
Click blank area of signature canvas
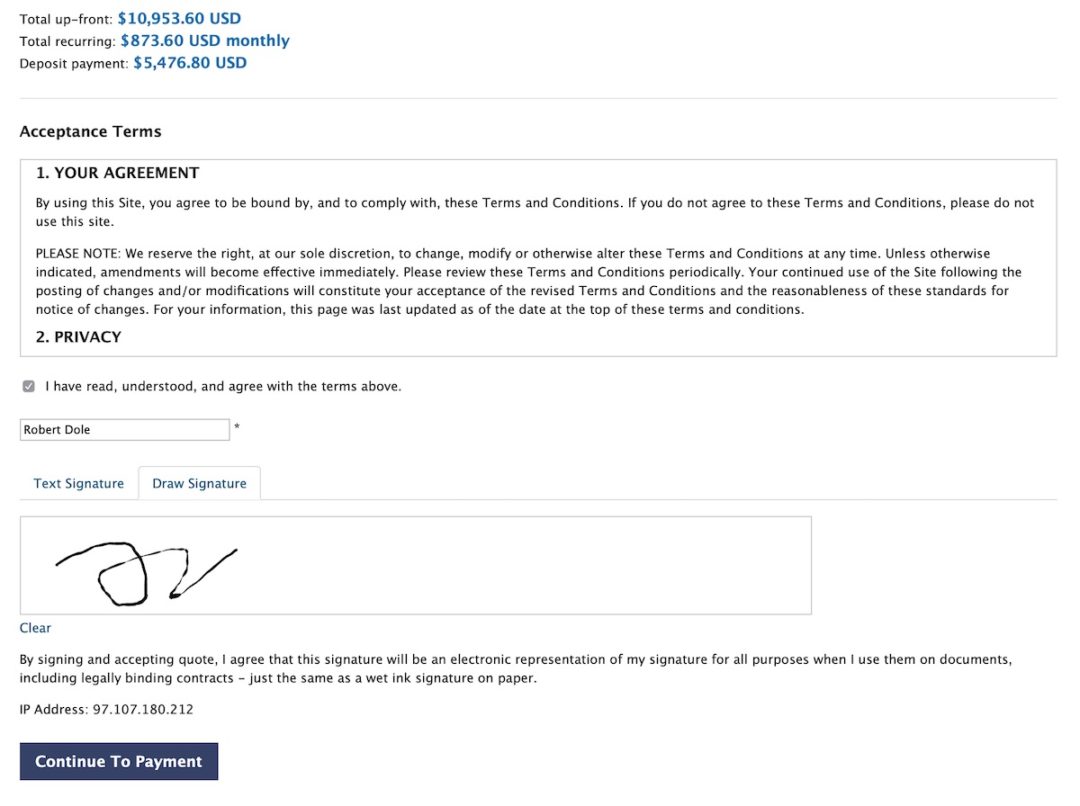(523, 566)
